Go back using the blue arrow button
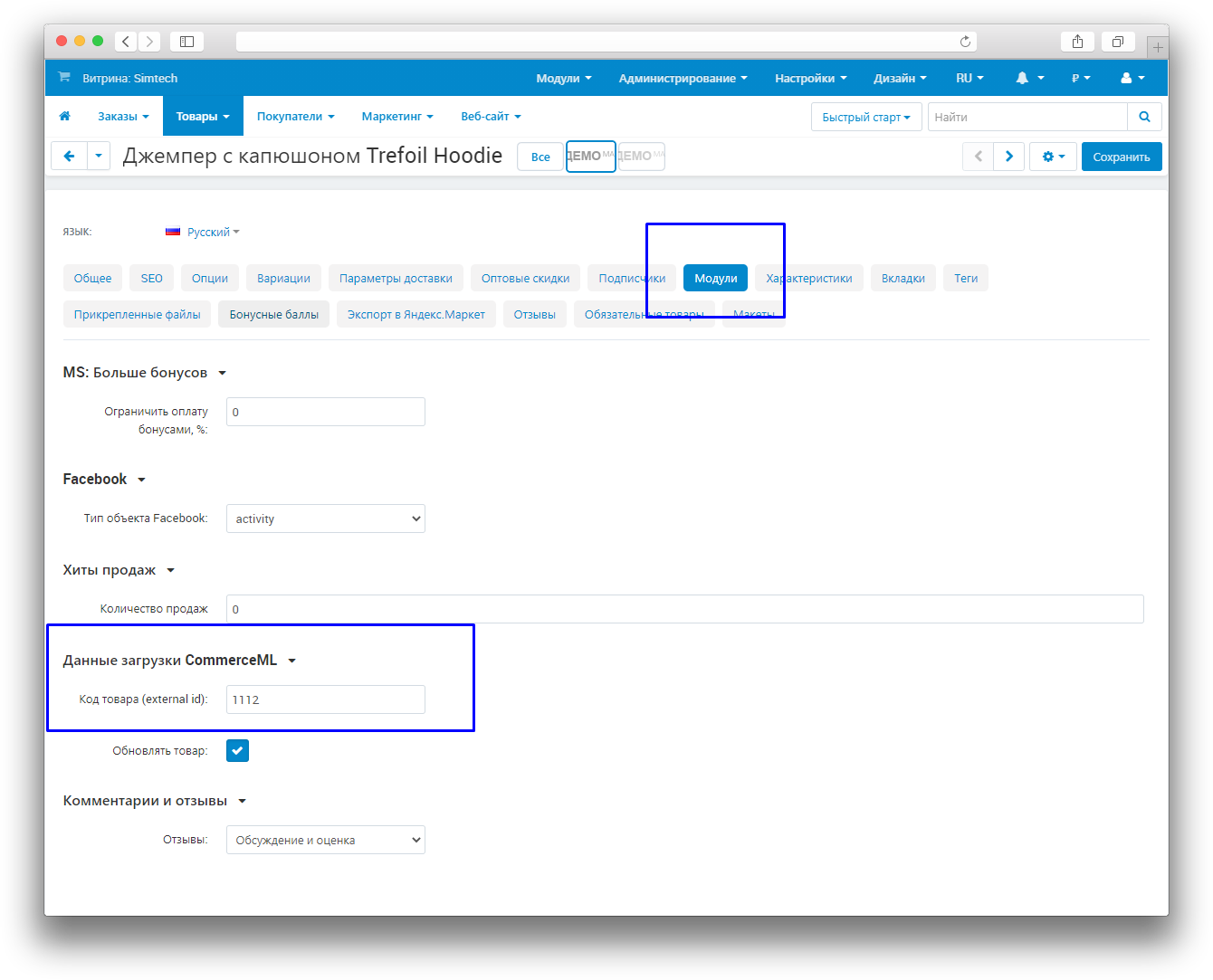The width and height of the screenshot is (1213, 980). click(69, 157)
